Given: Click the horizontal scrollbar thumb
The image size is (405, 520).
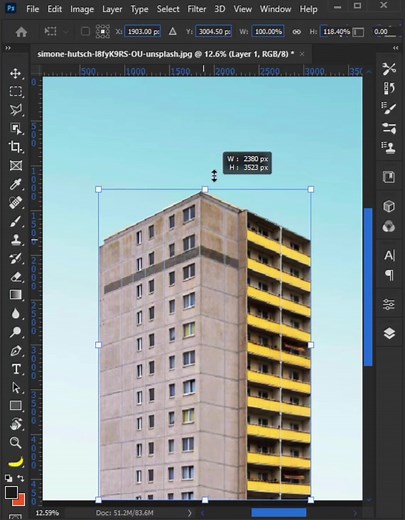Looking at the screenshot, I should tap(279, 512).
